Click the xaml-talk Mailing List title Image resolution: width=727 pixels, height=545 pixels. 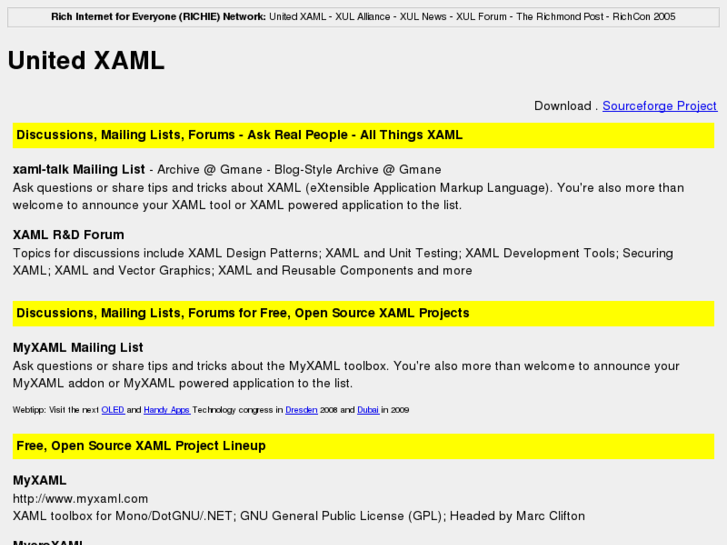click(79, 170)
